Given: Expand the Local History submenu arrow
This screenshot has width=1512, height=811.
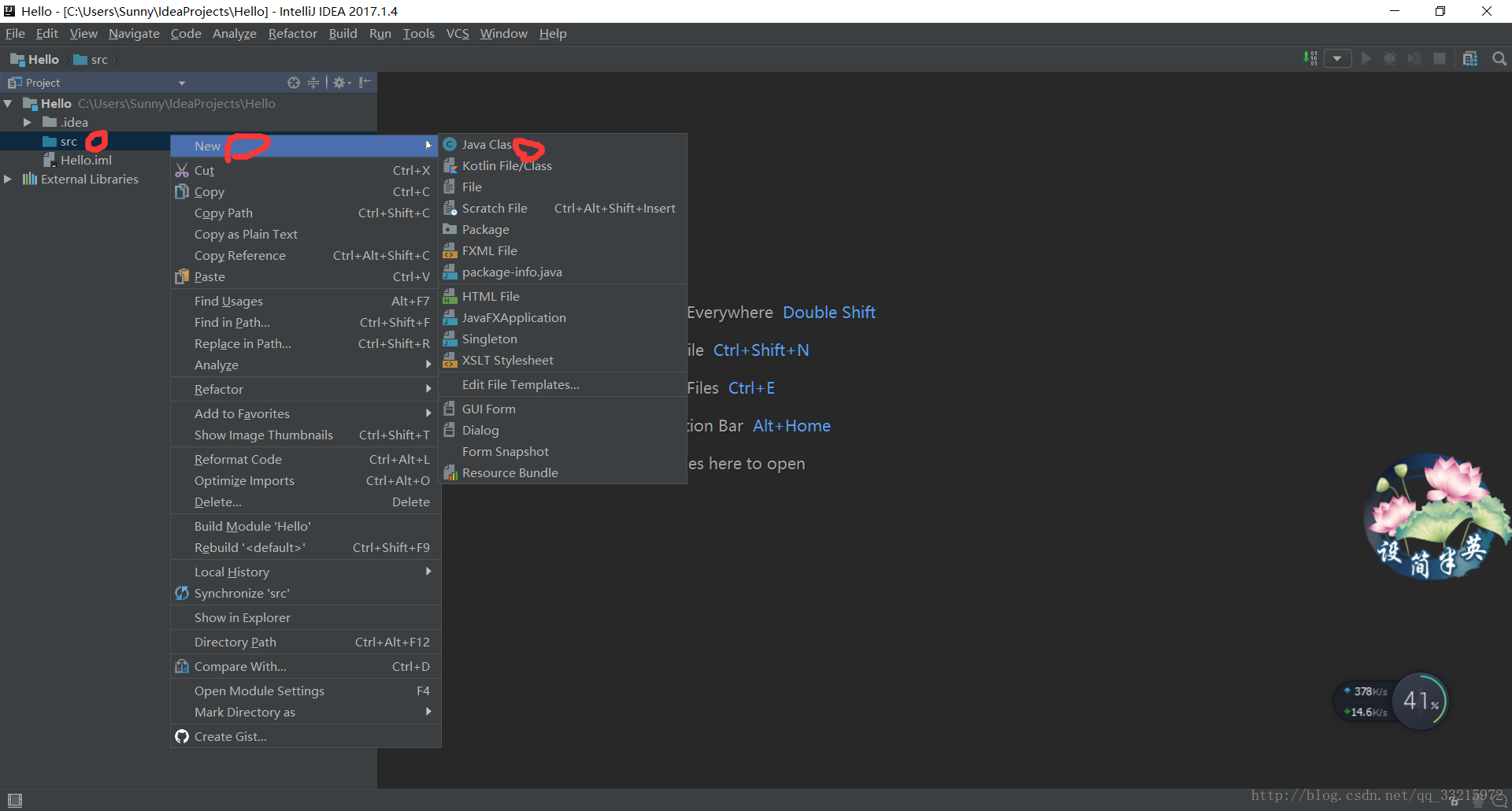Looking at the screenshot, I should pyautogui.click(x=428, y=572).
